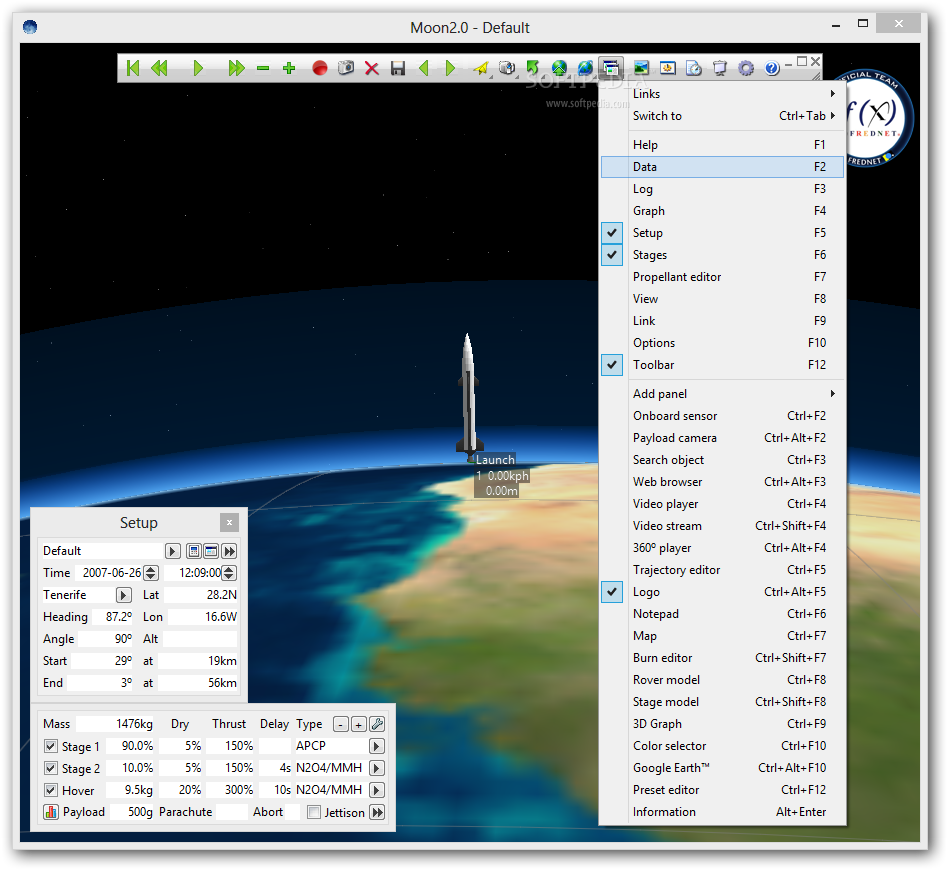Start simulation with green play icon
Viewport: 948px width, 870px height.
tap(198, 68)
